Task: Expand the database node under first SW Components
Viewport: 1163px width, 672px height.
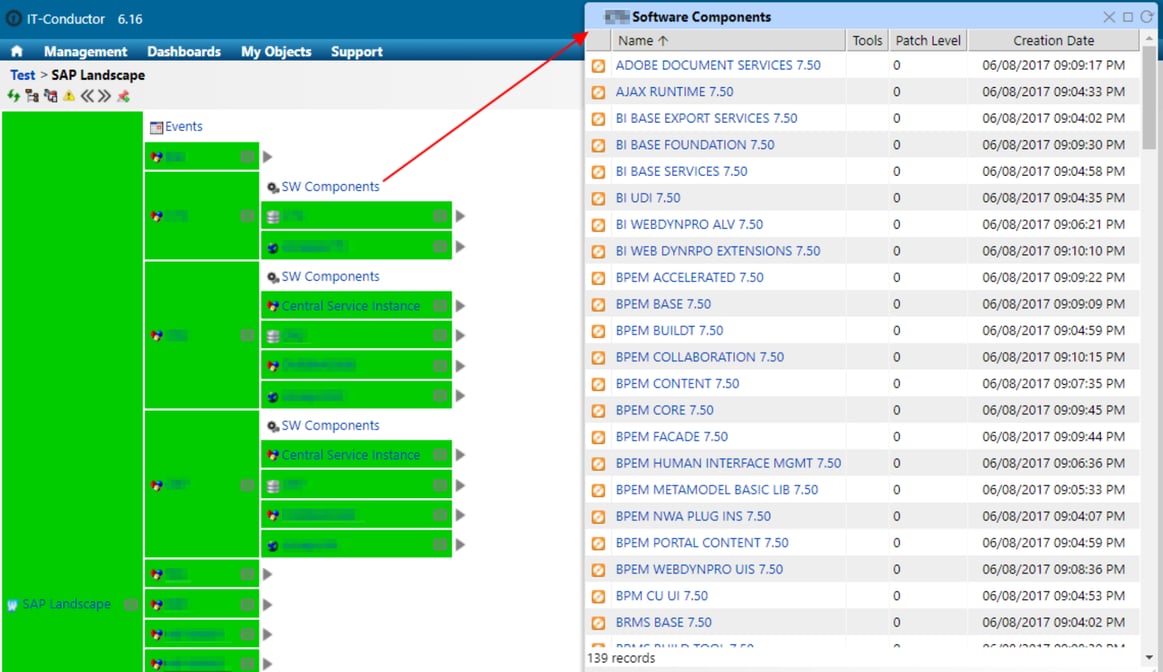Action: pyautogui.click(x=461, y=216)
